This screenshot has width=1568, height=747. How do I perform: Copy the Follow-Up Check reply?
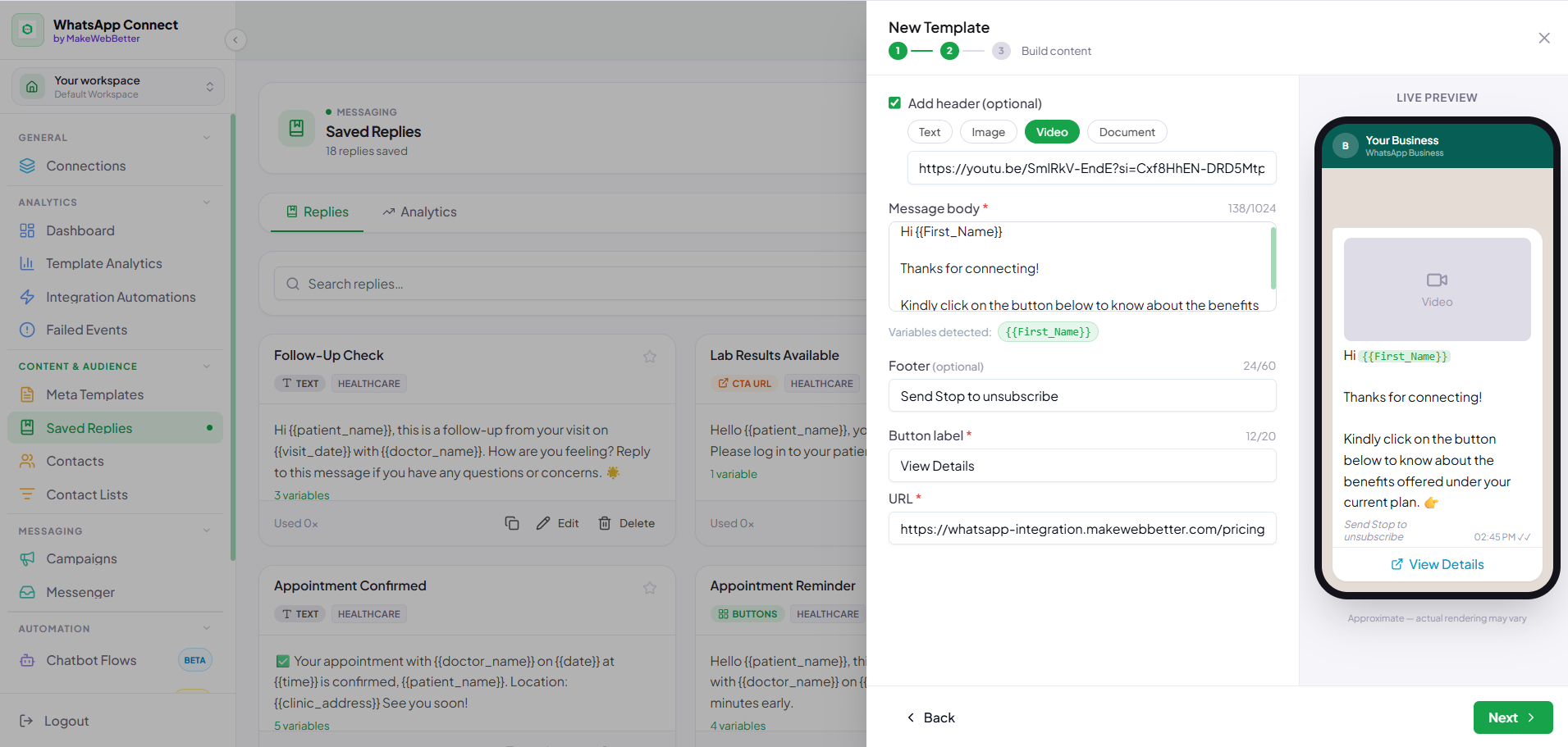point(512,523)
